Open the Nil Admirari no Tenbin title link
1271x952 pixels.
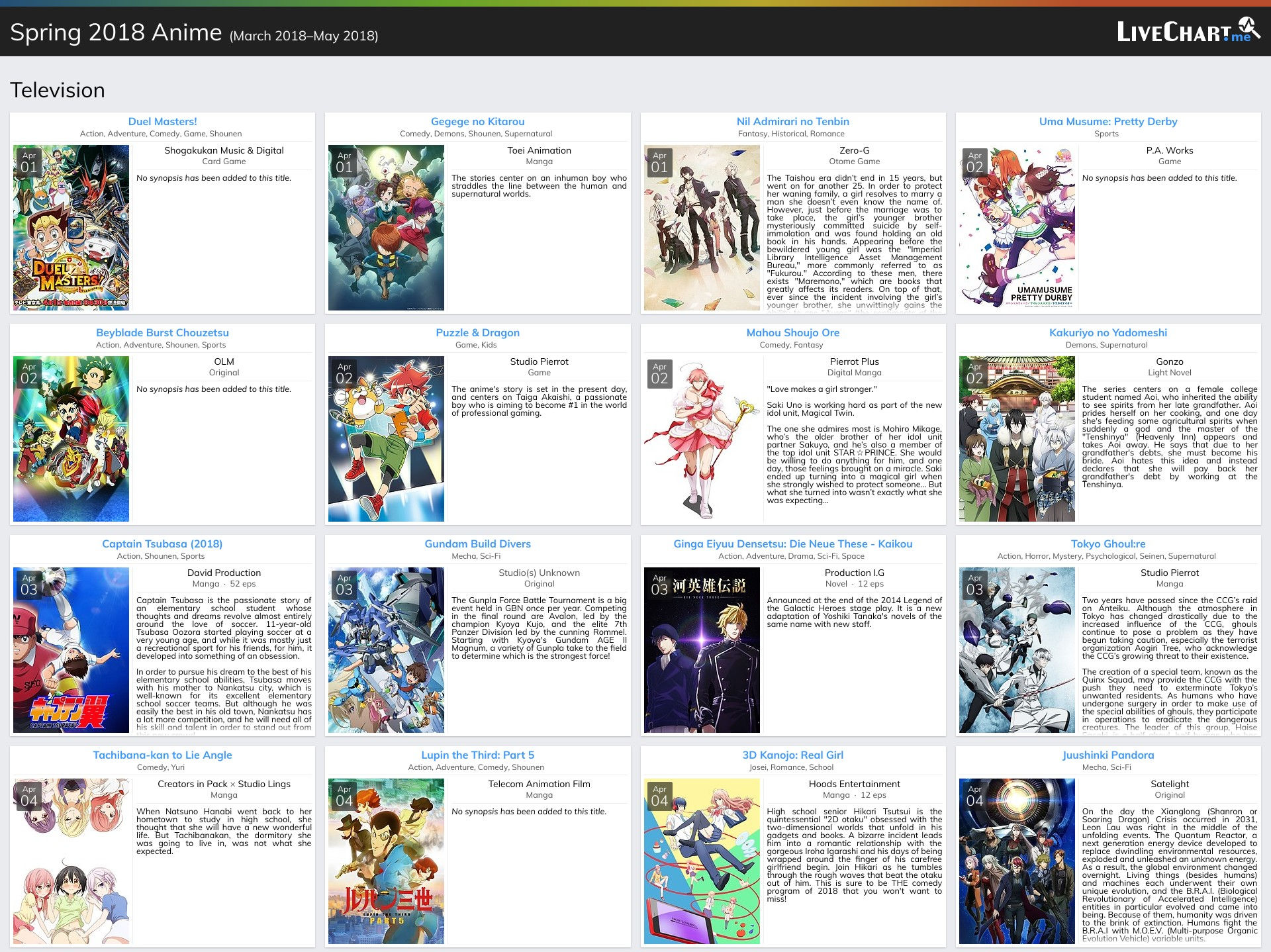(792, 121)
